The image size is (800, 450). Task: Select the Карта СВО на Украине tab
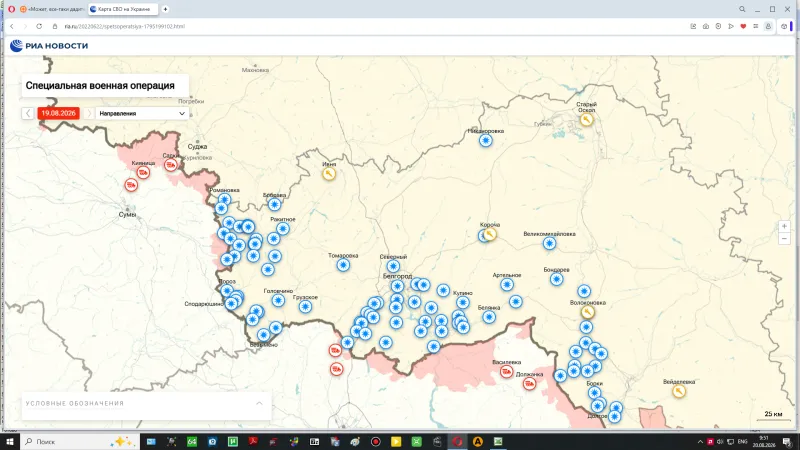pyautogui.click(x=123, y=9)
